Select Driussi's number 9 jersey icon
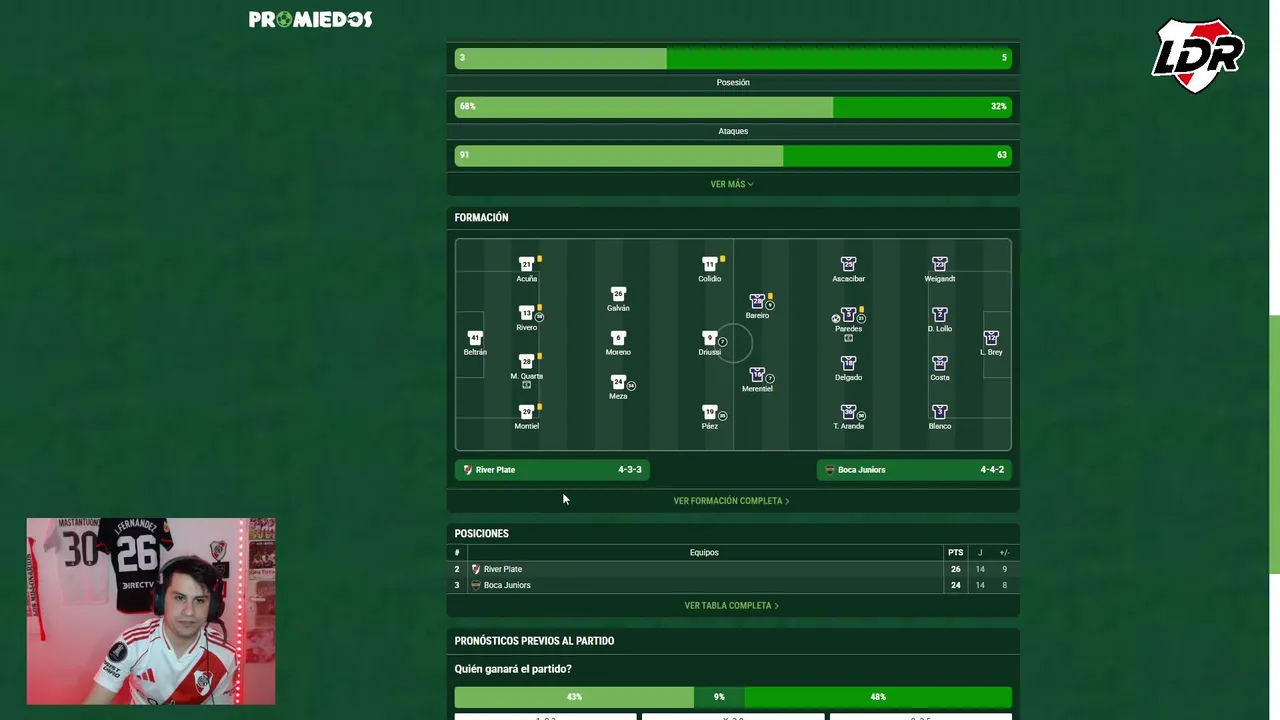Screen dimensions: 1280x720 coord(710,338)
